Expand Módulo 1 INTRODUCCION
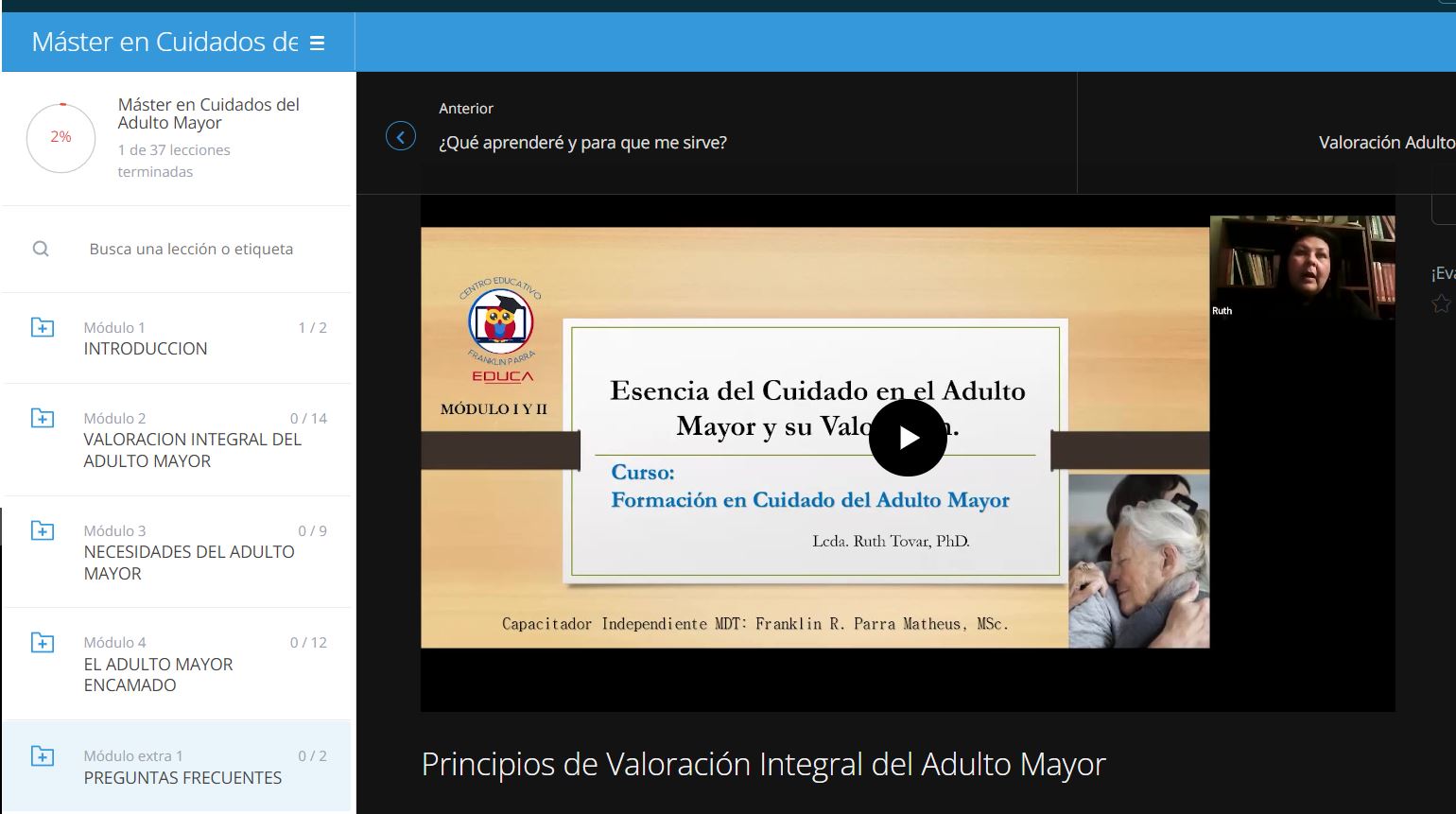The height and width of the screenshot is (814, 1456). (x=146, y=348)
